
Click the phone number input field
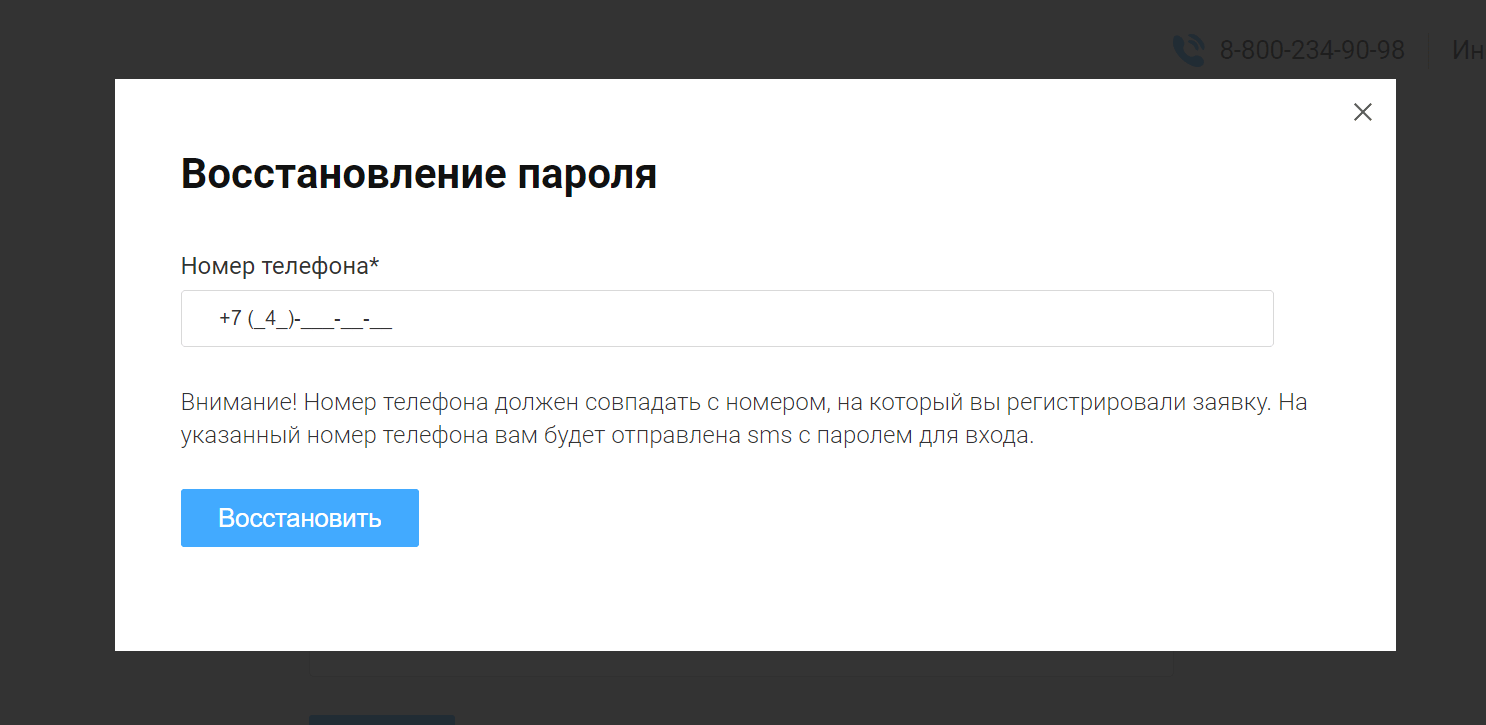click(x=727, y=319)
